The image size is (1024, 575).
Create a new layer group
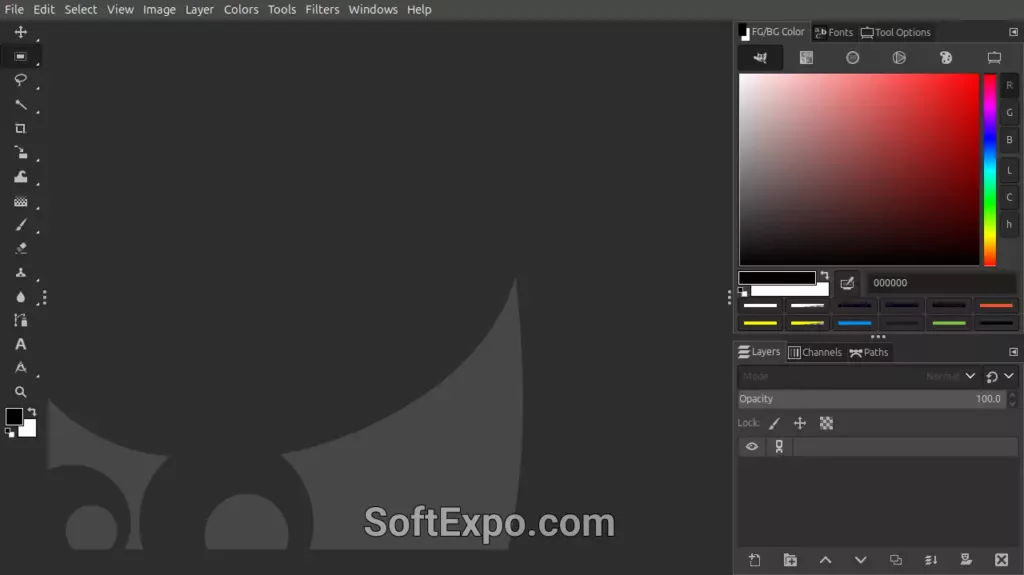[790, 560]
